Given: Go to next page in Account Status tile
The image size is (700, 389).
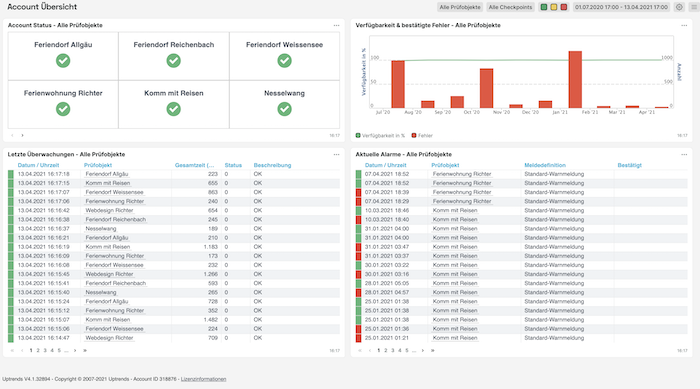Looking at the screenshot, I should coord(22,135).
